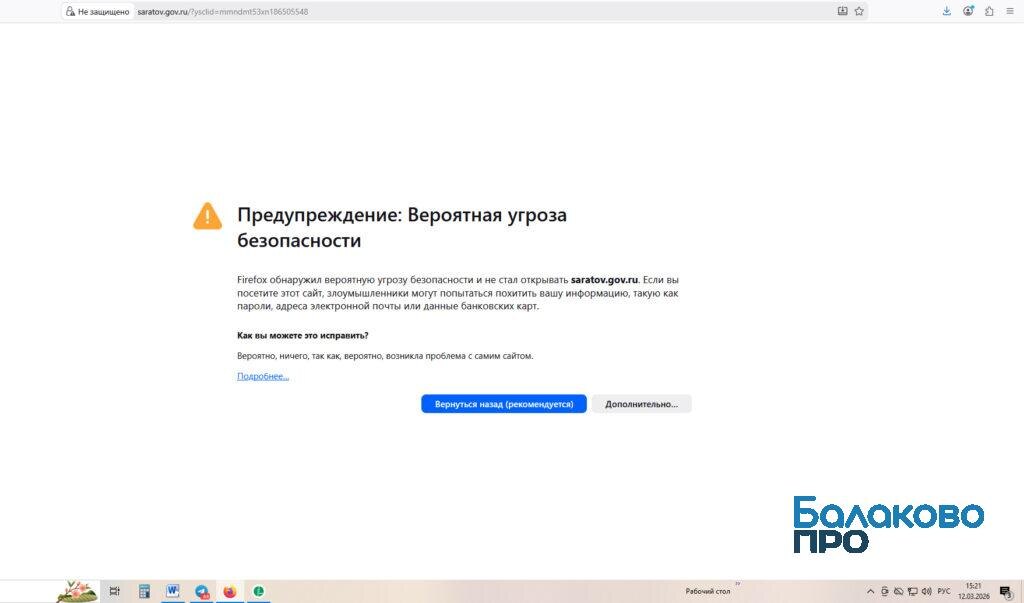Image resolution: width=1024 pixels, height=603 pixels.
Task: Open the network tray icon
Action: [912, 591]
